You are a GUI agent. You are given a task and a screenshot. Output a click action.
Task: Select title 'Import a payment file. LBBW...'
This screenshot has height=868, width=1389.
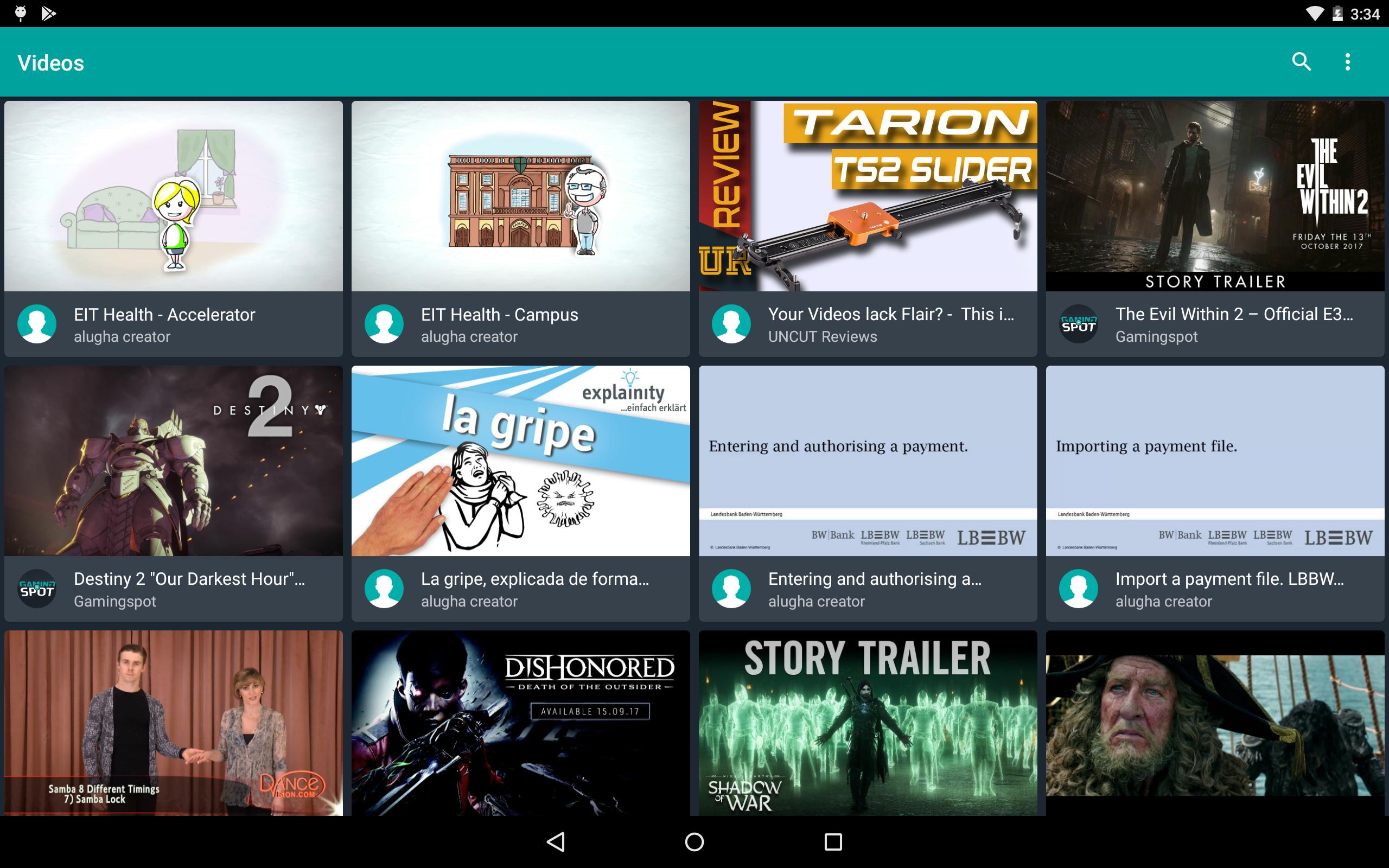[1229, 579]
